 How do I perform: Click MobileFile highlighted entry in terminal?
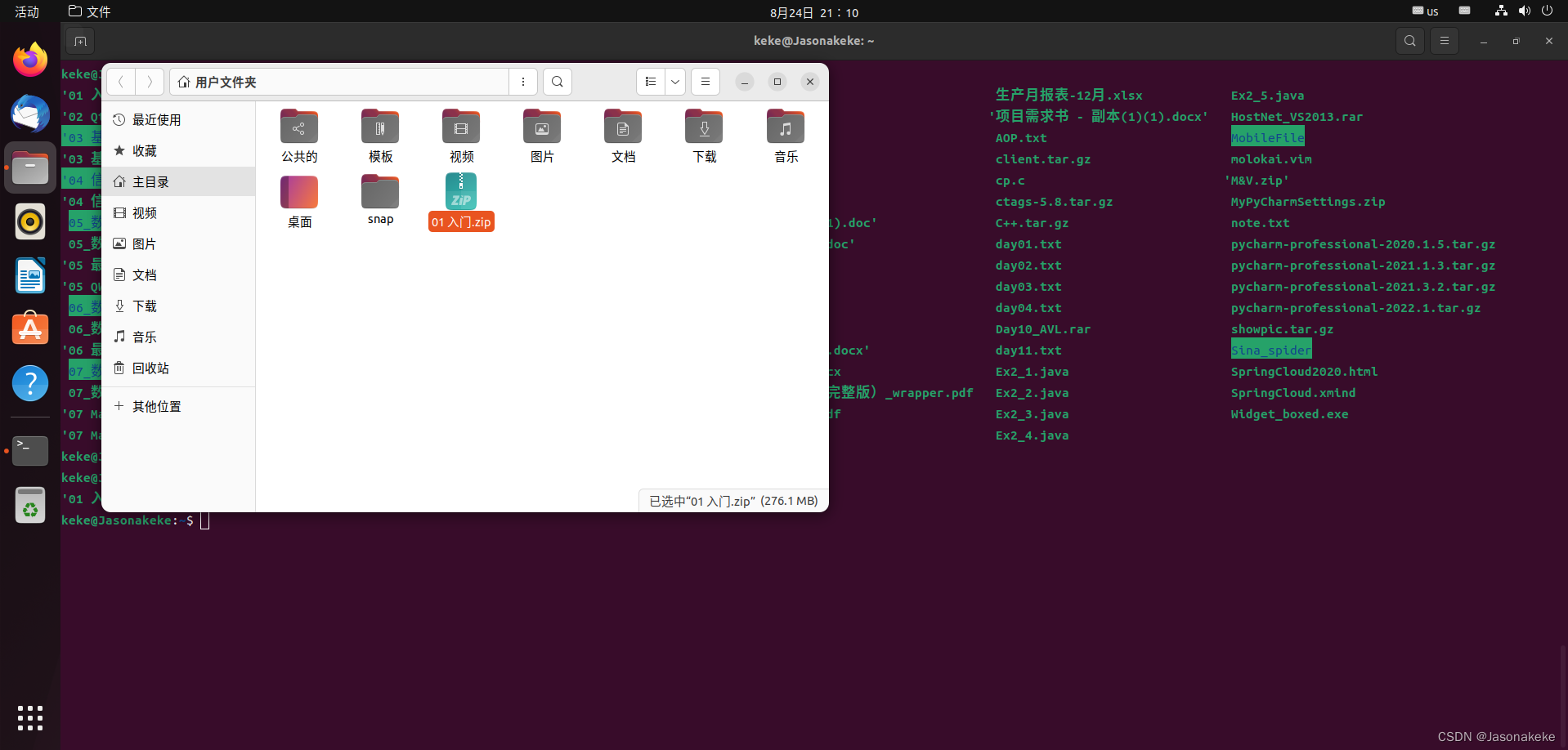click(x=1267, y=137)
